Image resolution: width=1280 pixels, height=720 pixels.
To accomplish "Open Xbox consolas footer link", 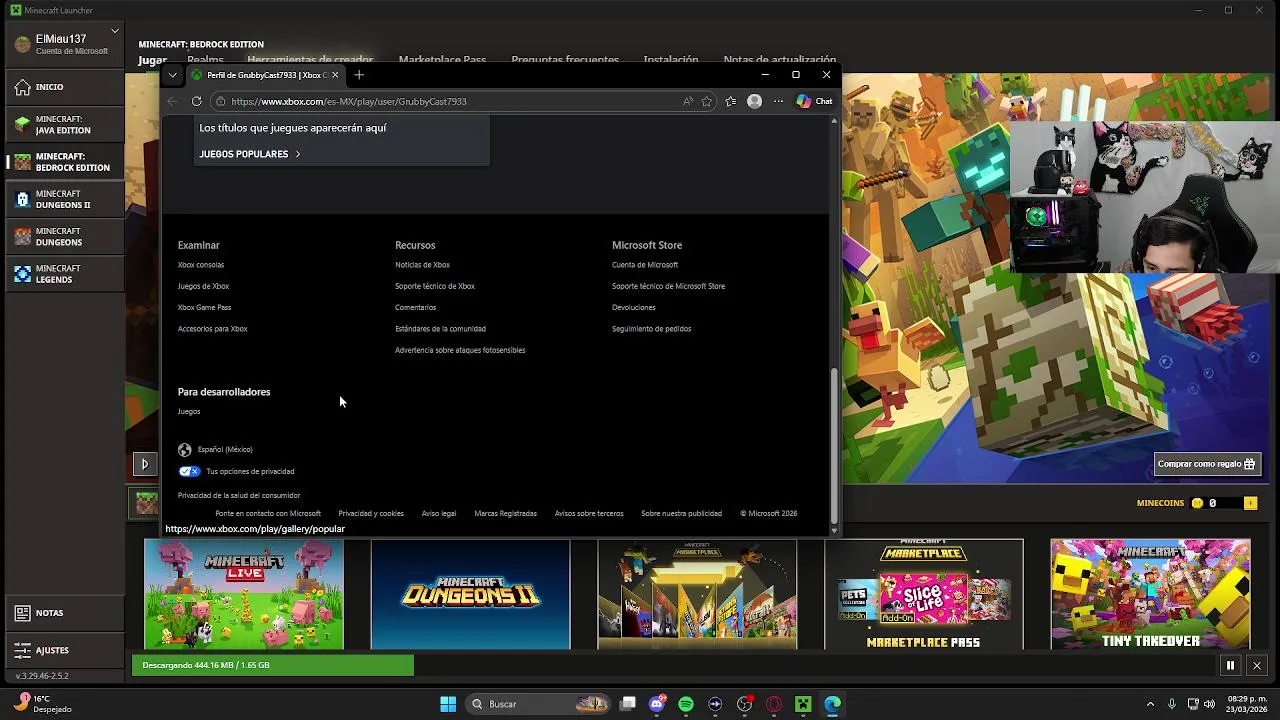I will coord(201,265).
